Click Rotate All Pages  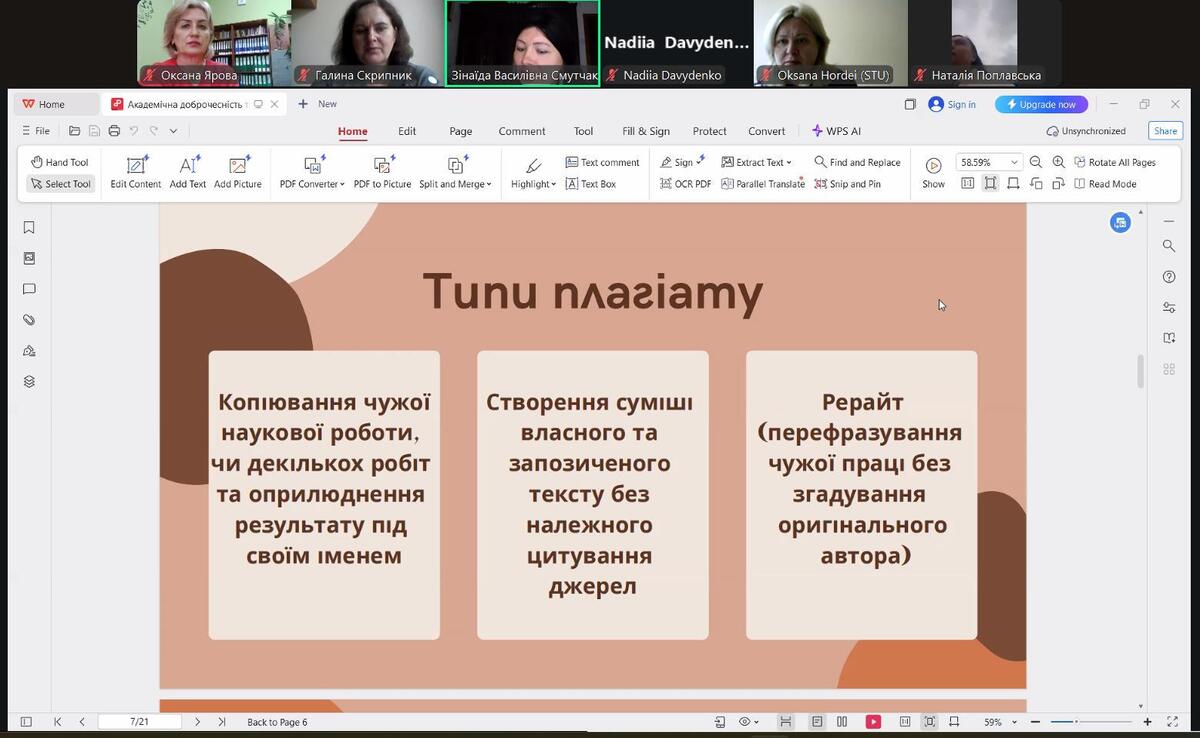1115,162
